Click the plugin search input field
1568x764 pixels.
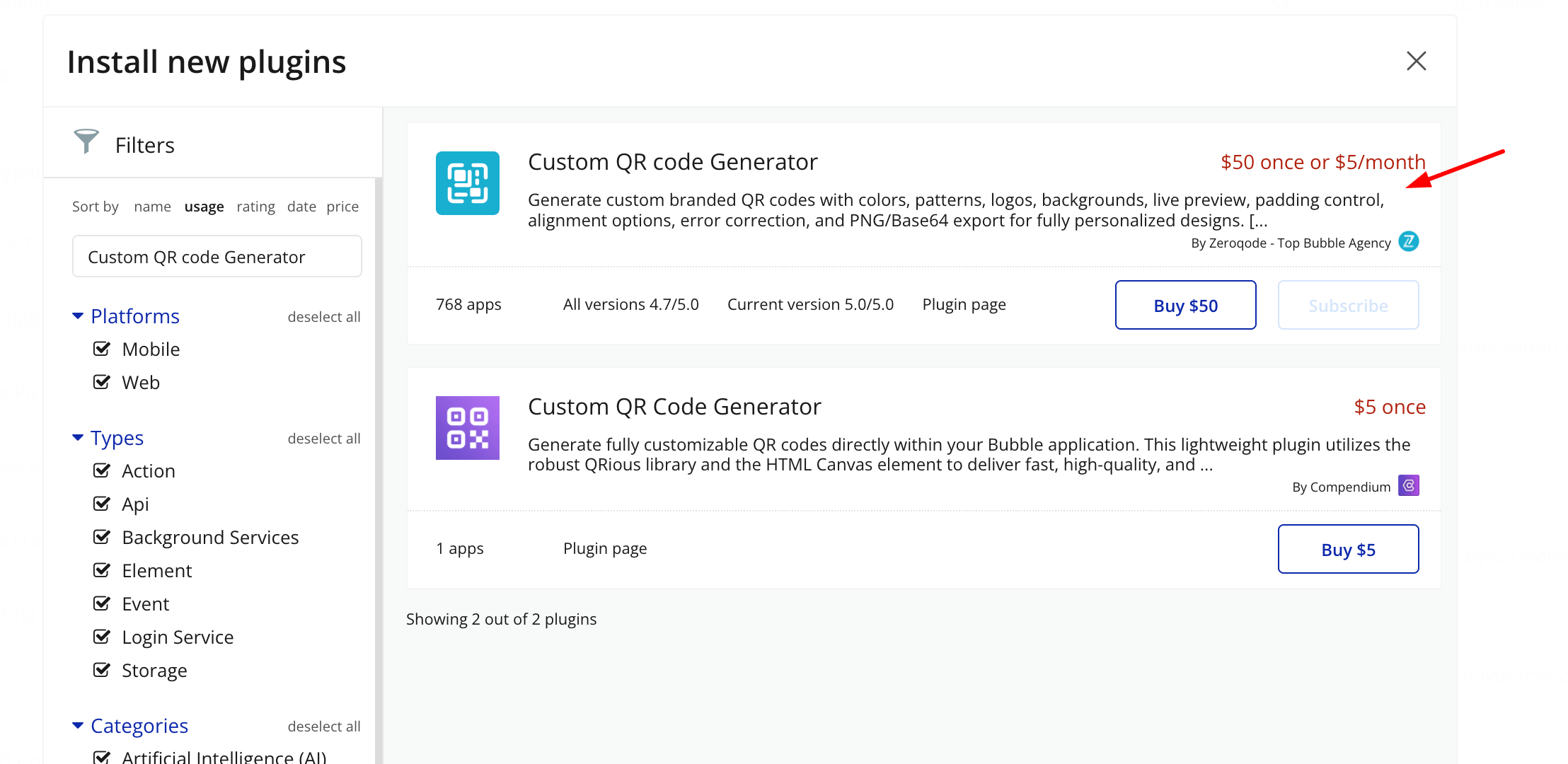[x=217, y=257]
